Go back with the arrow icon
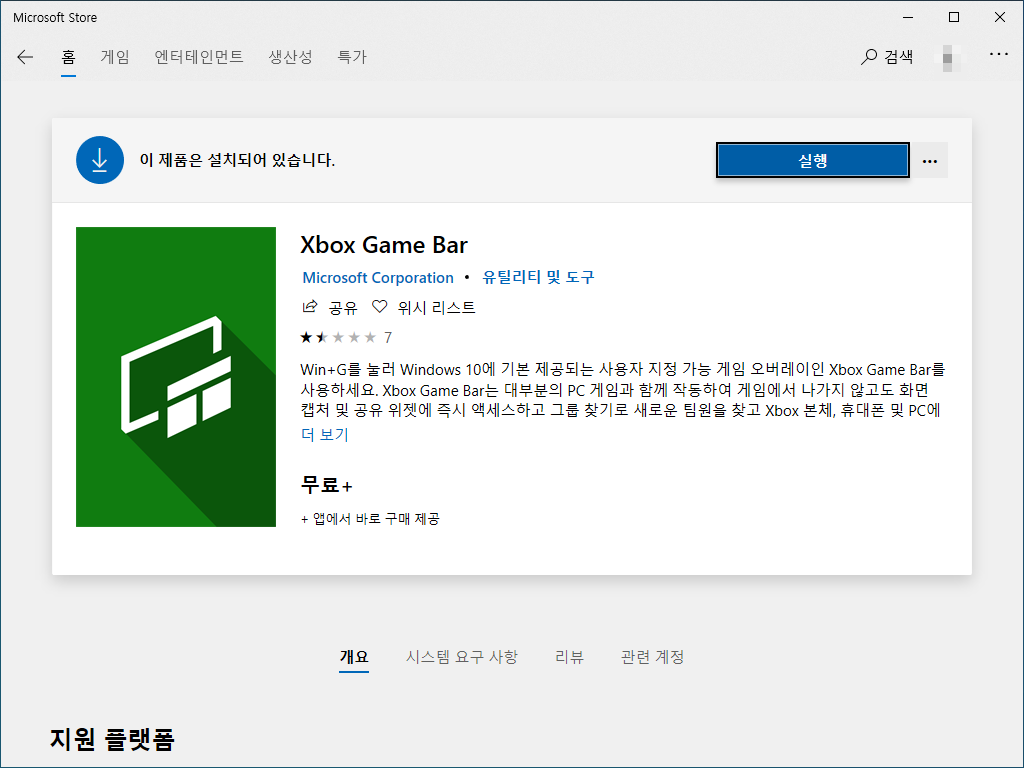1024x768 pixels. pos(25,57)
